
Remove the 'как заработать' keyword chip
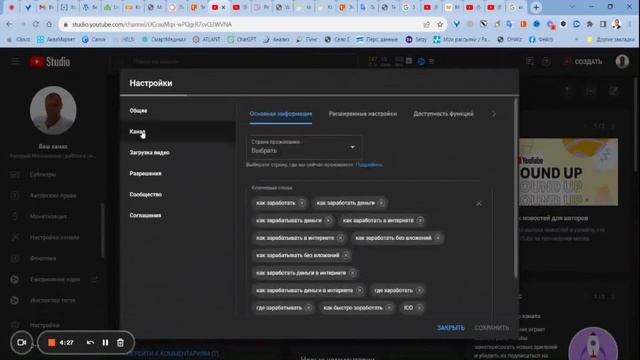click(x=302, y=203)
